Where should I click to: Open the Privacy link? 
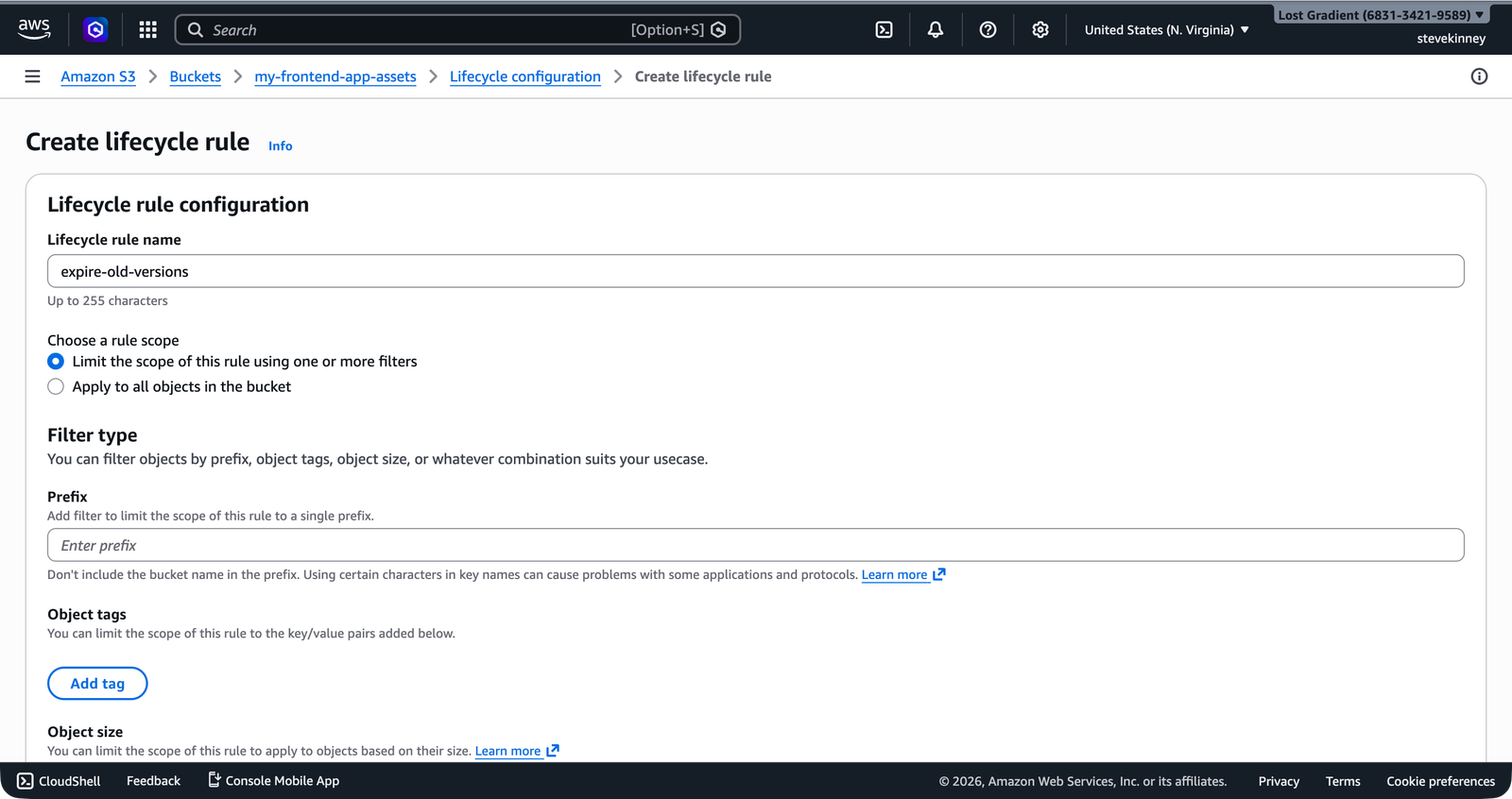tap(1279, 781)
